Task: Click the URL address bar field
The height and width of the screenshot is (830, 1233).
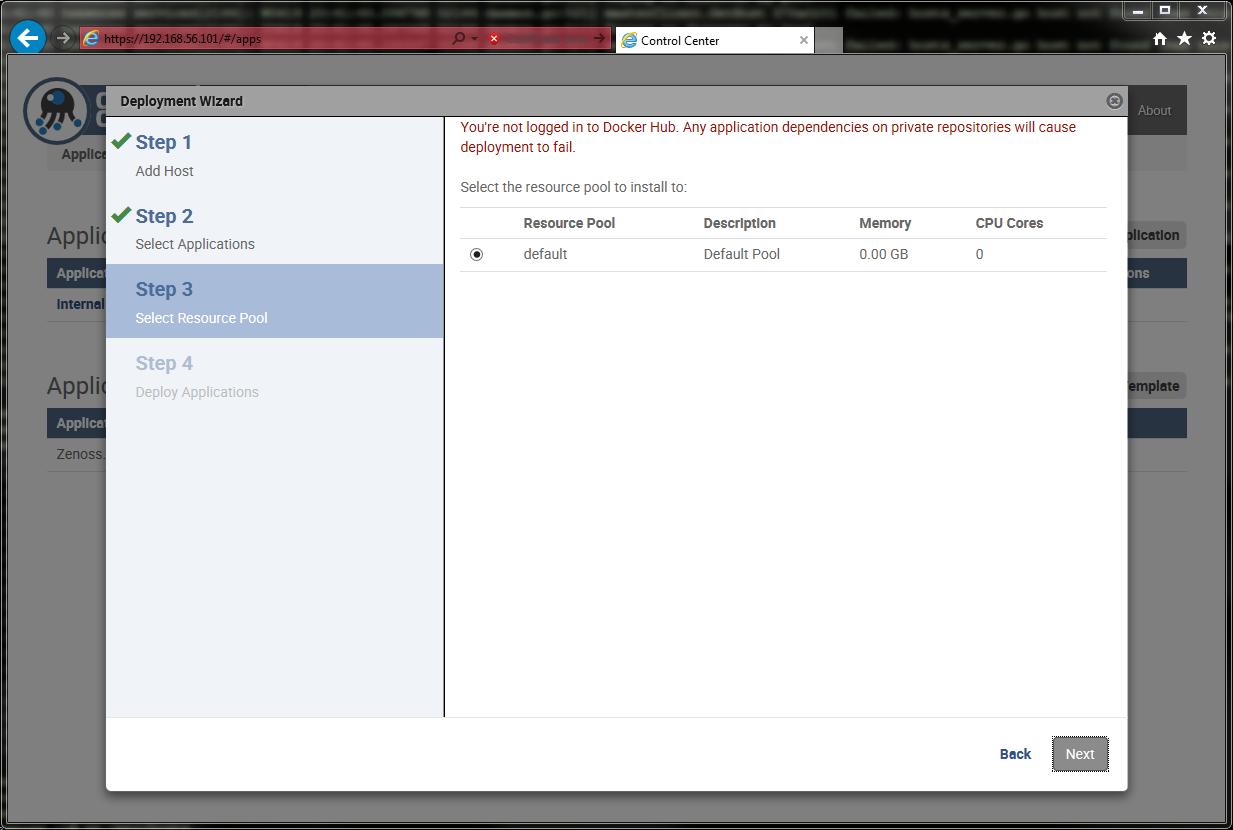Action: 270,39
